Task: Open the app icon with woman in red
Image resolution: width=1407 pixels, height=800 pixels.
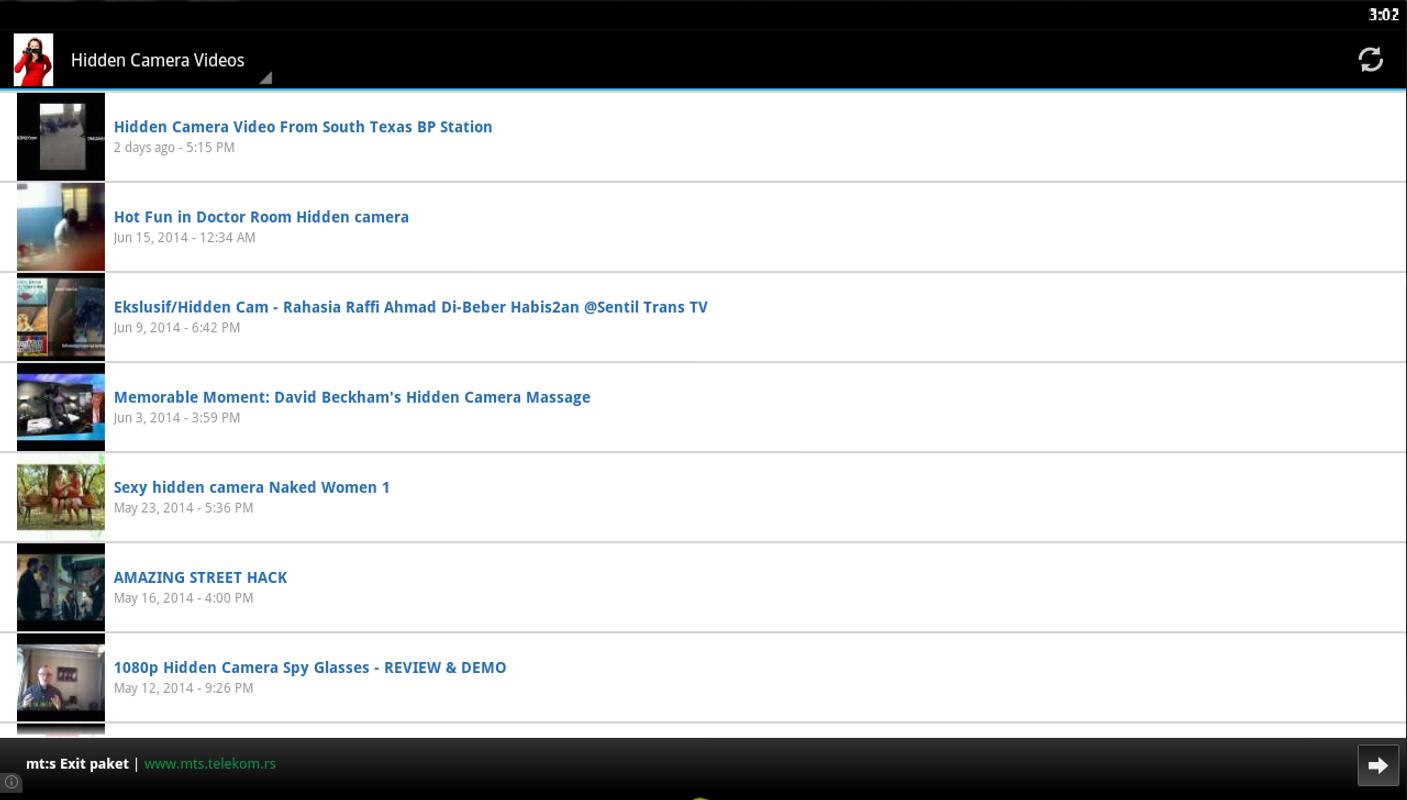Action: tap(33, 60)
